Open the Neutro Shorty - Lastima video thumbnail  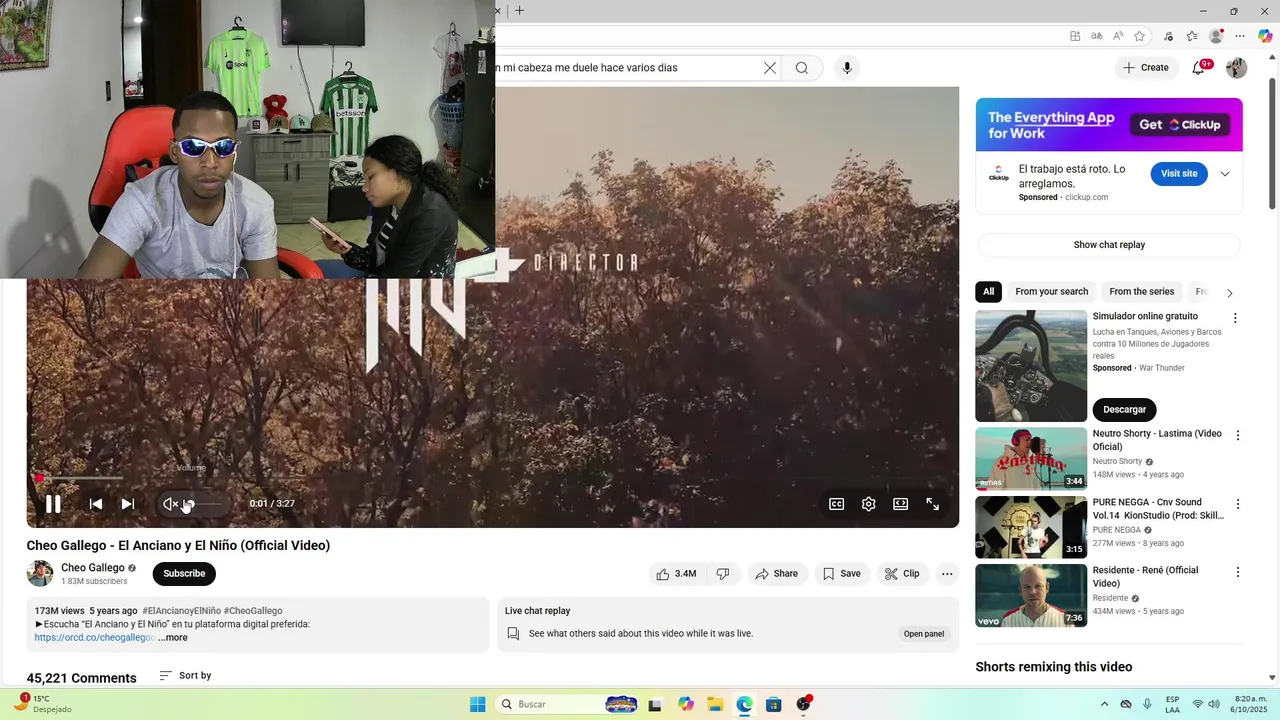click(x=1031, y=458)
